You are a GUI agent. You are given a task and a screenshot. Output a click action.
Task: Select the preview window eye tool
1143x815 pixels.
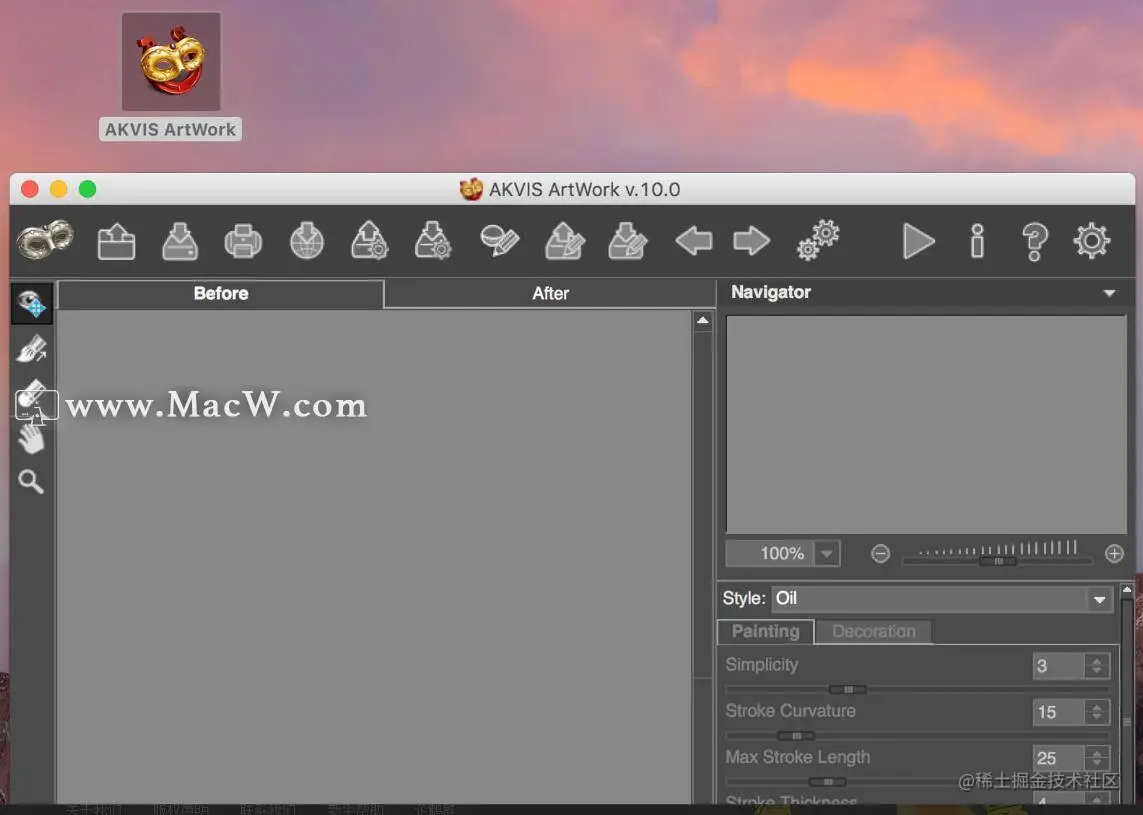(x=32, y=303)
